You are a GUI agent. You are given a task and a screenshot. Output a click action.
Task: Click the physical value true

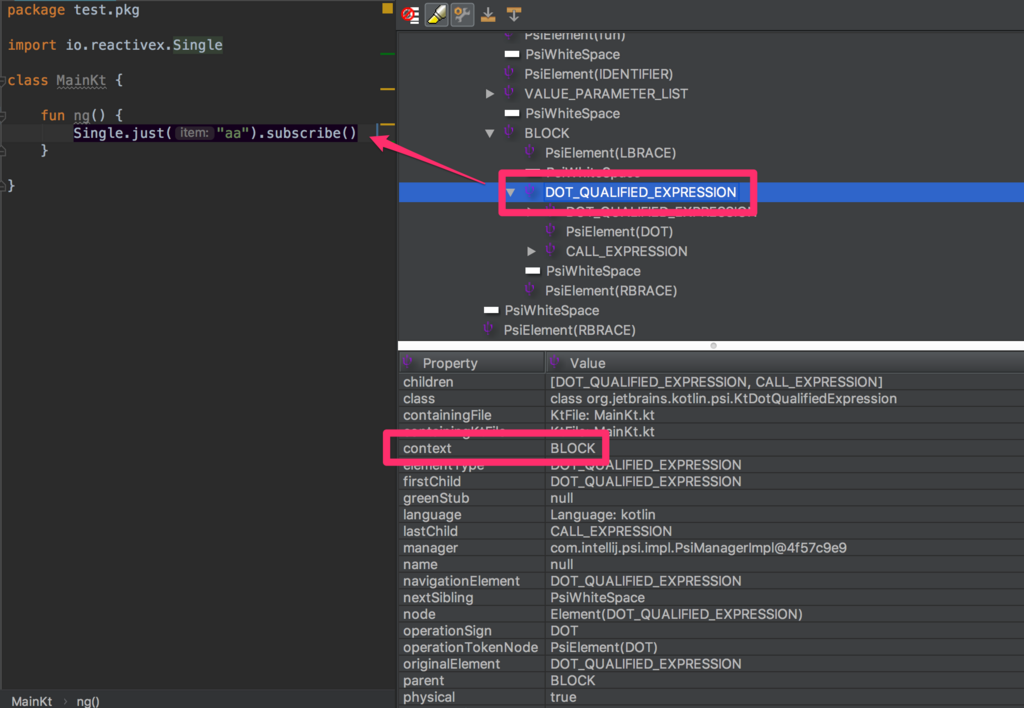pyautogui.click(x=563, y=698)
